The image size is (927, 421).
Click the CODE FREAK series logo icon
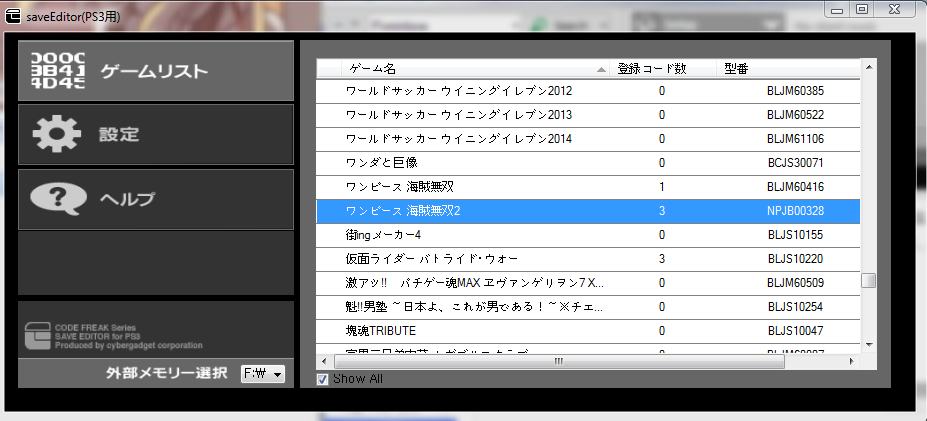[37, 335]
